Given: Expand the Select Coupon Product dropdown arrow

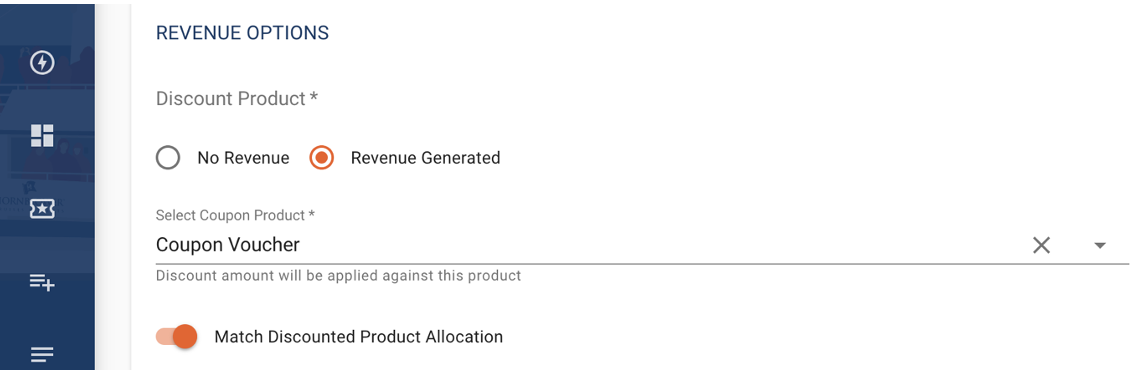Looking at the screenshot, I should (1100, 246).
